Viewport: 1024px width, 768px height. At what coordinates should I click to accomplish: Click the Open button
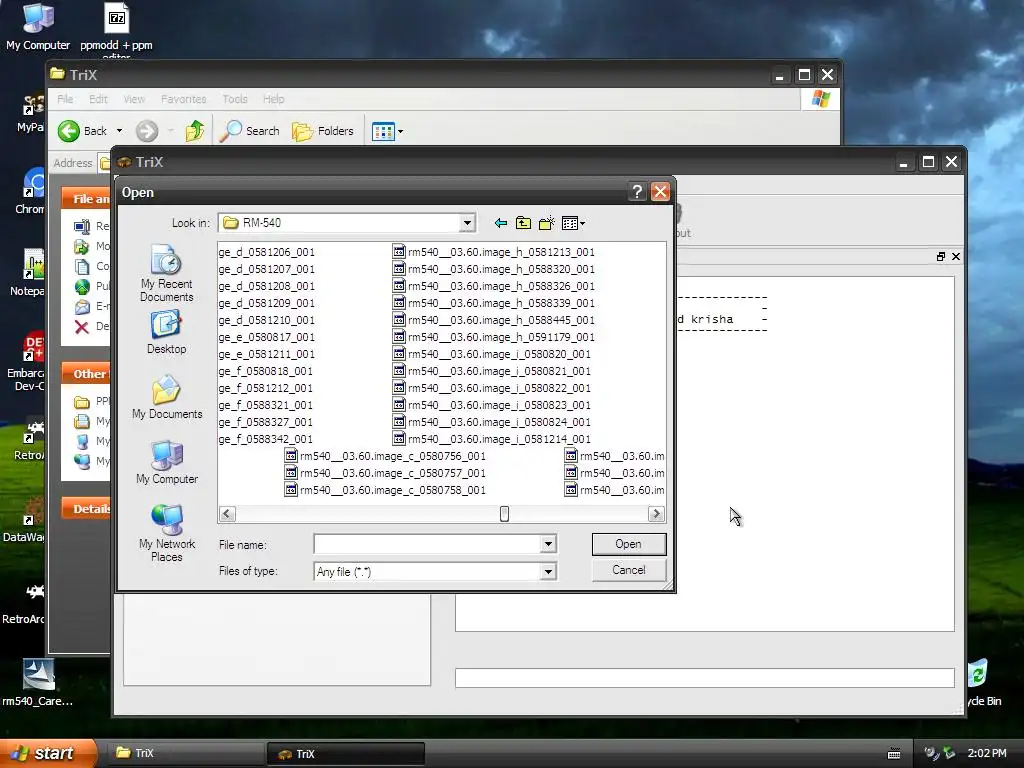[x=628, y=544]
